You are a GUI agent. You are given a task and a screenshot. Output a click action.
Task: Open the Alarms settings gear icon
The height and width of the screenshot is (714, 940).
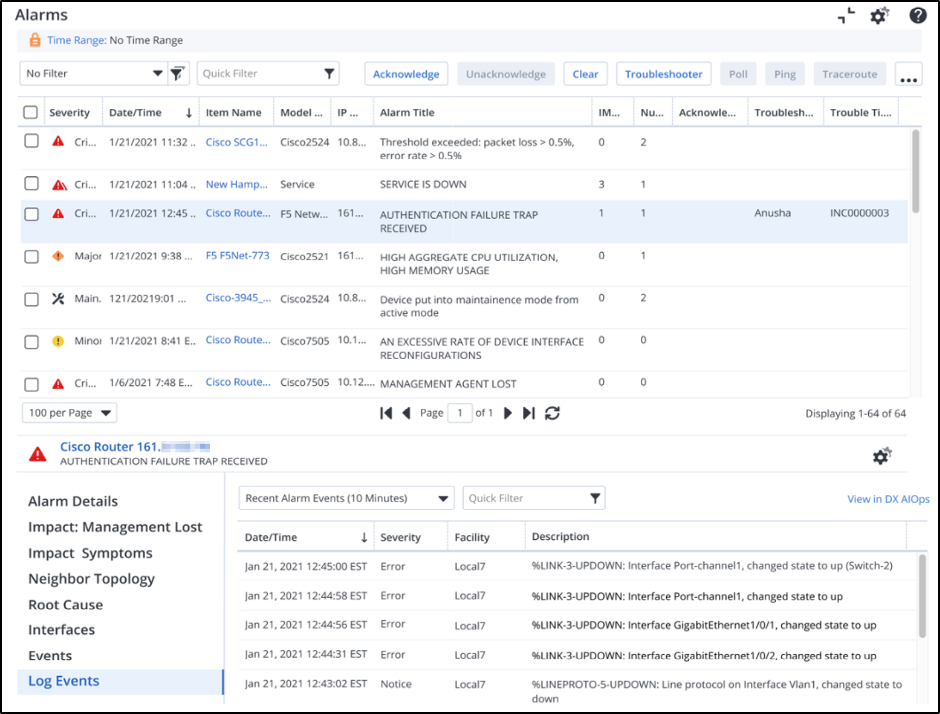pos(878,16)
